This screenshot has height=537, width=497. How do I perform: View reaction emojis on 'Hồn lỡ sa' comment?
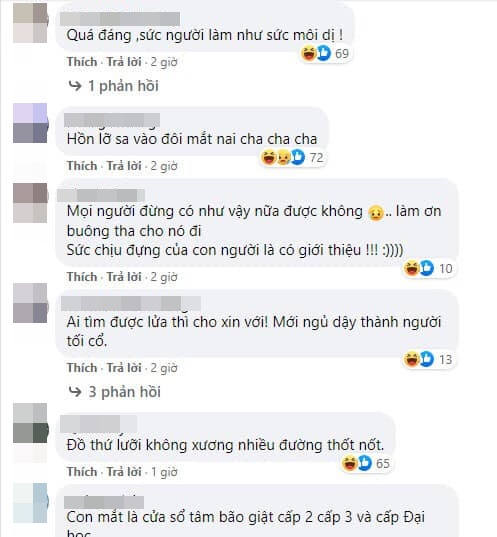pos(292,158)
